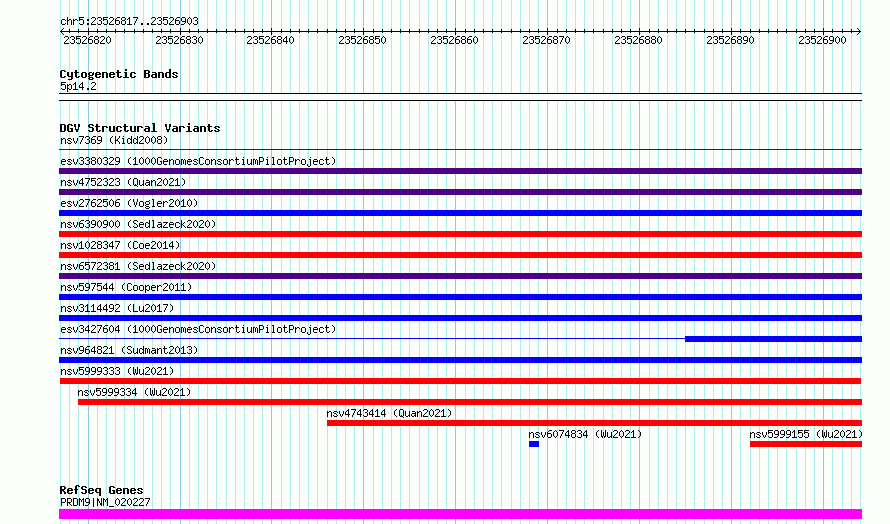
Task: Click ruler position 23526870
Action: point(547,40)
